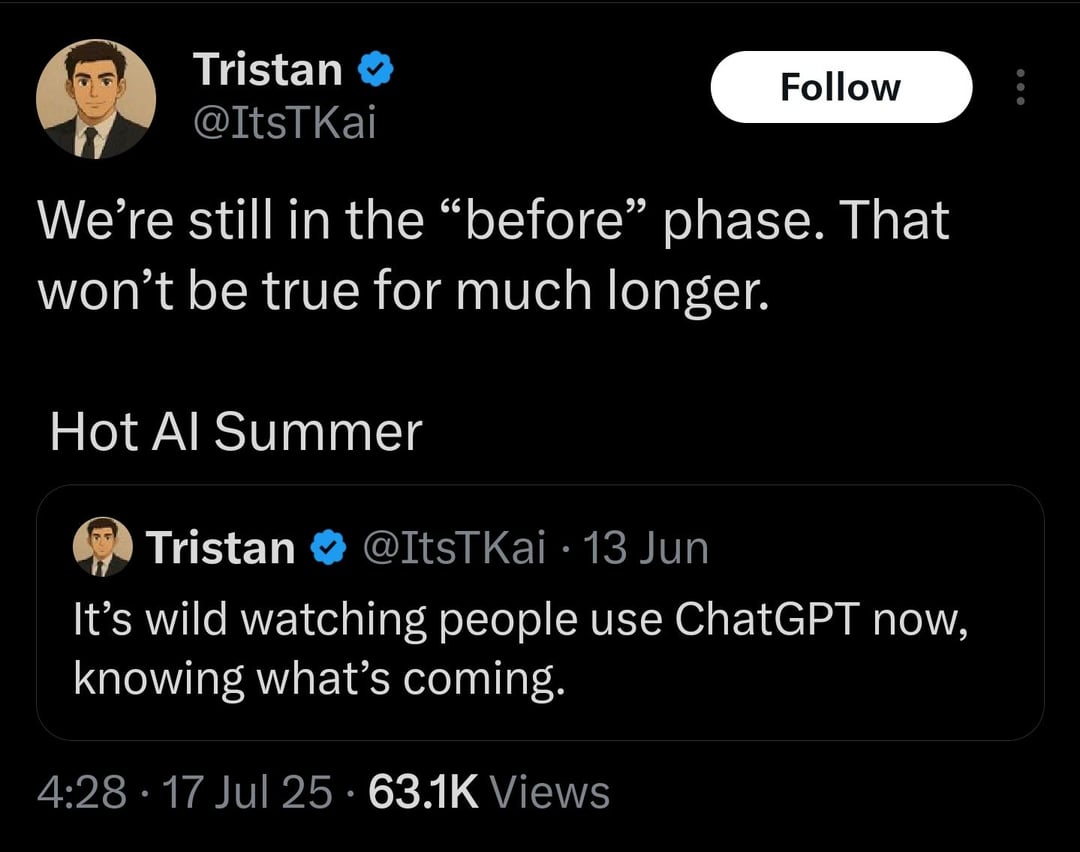Open the Tristan display name at top
The width and height of the screenshot is (1080, 852).
(x=268, y=70)
